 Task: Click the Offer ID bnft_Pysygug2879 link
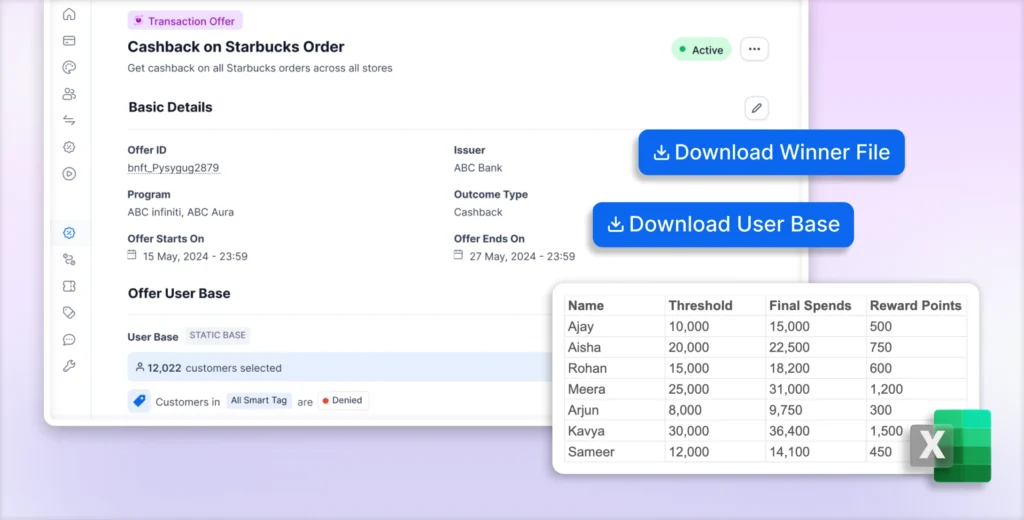pos(173,168)
